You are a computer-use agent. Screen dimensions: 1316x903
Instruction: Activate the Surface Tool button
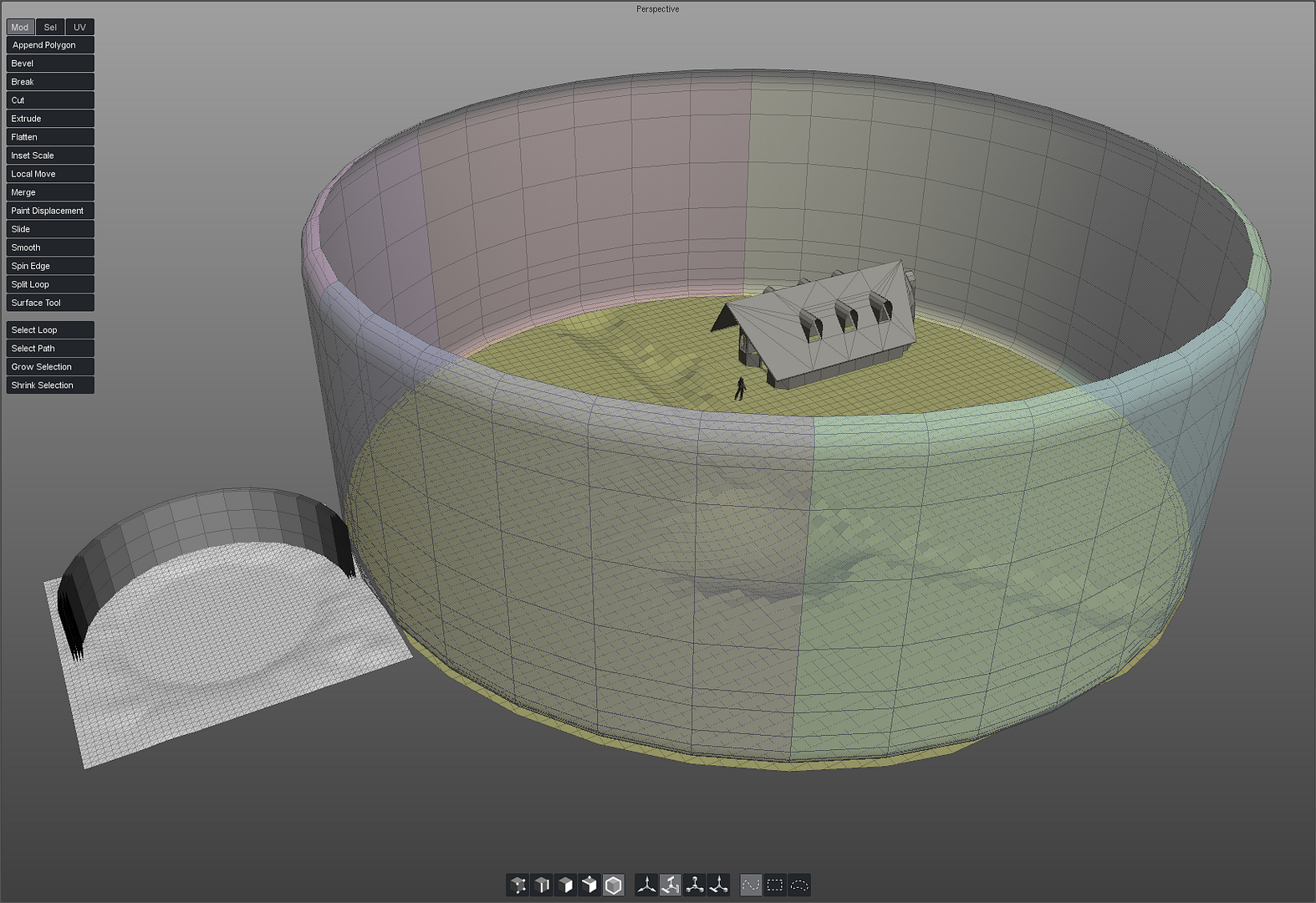click(50, 303)
